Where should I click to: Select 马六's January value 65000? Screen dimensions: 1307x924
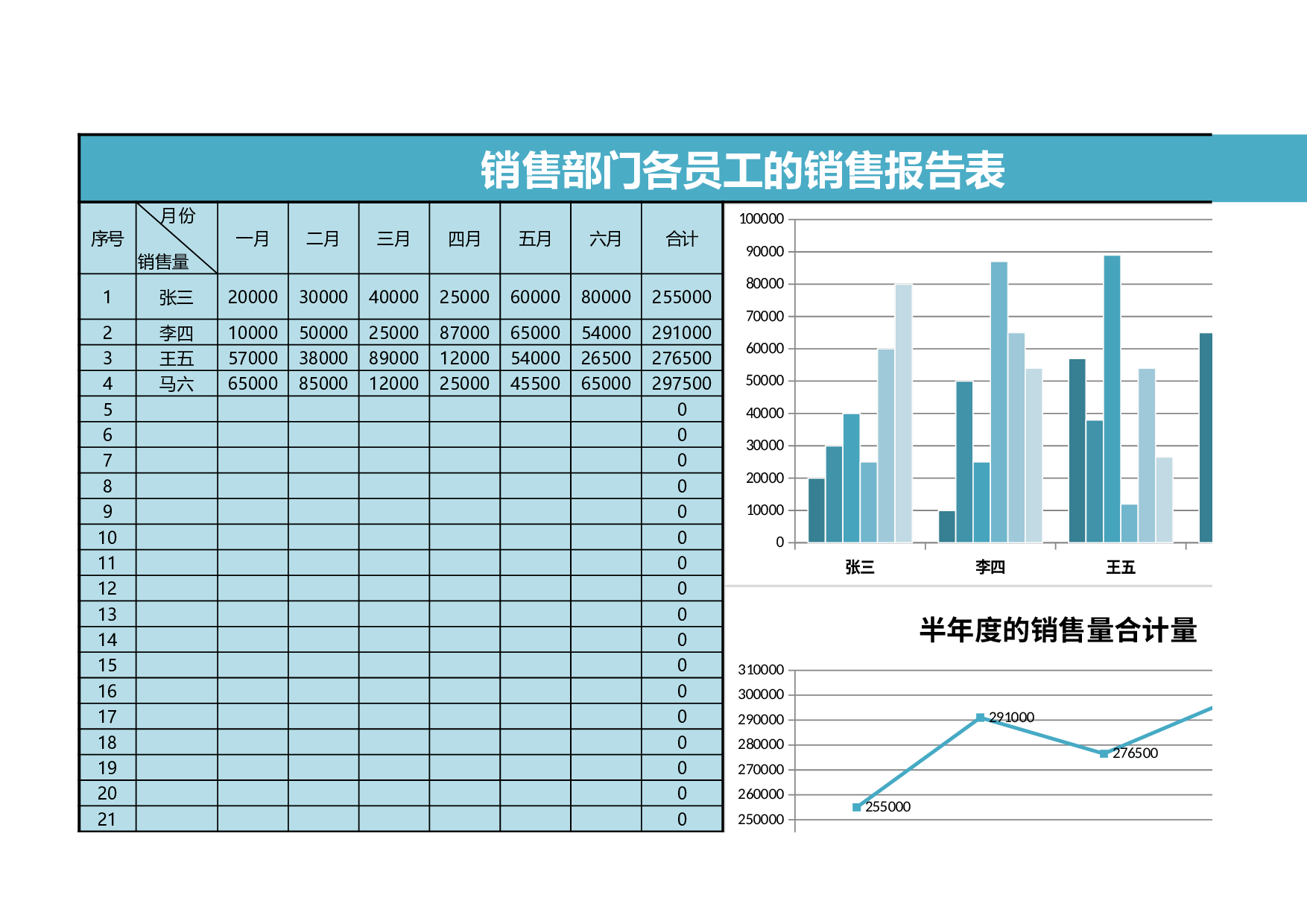coord(253,384)
